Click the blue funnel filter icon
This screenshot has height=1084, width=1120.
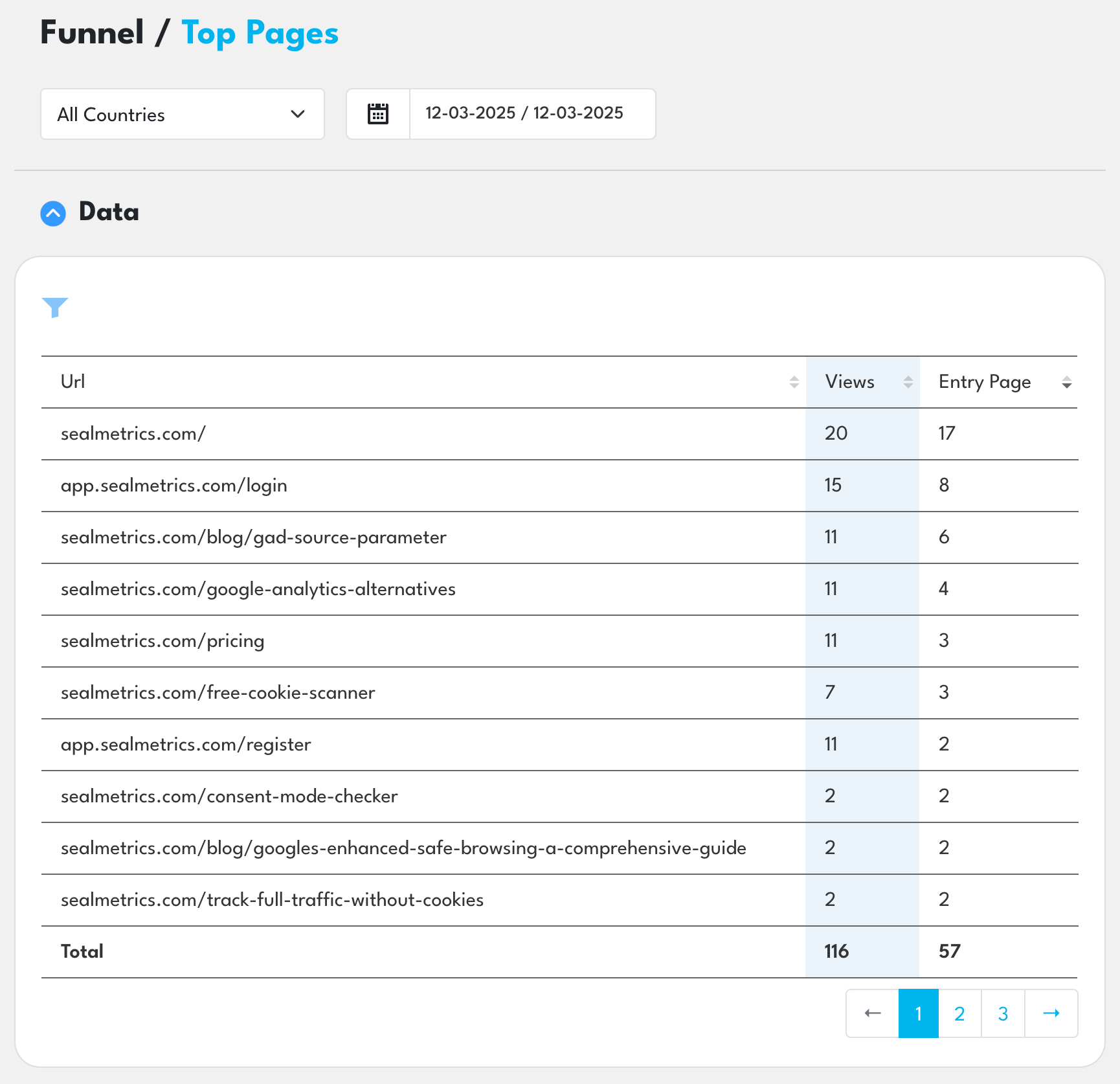(55, 308)
